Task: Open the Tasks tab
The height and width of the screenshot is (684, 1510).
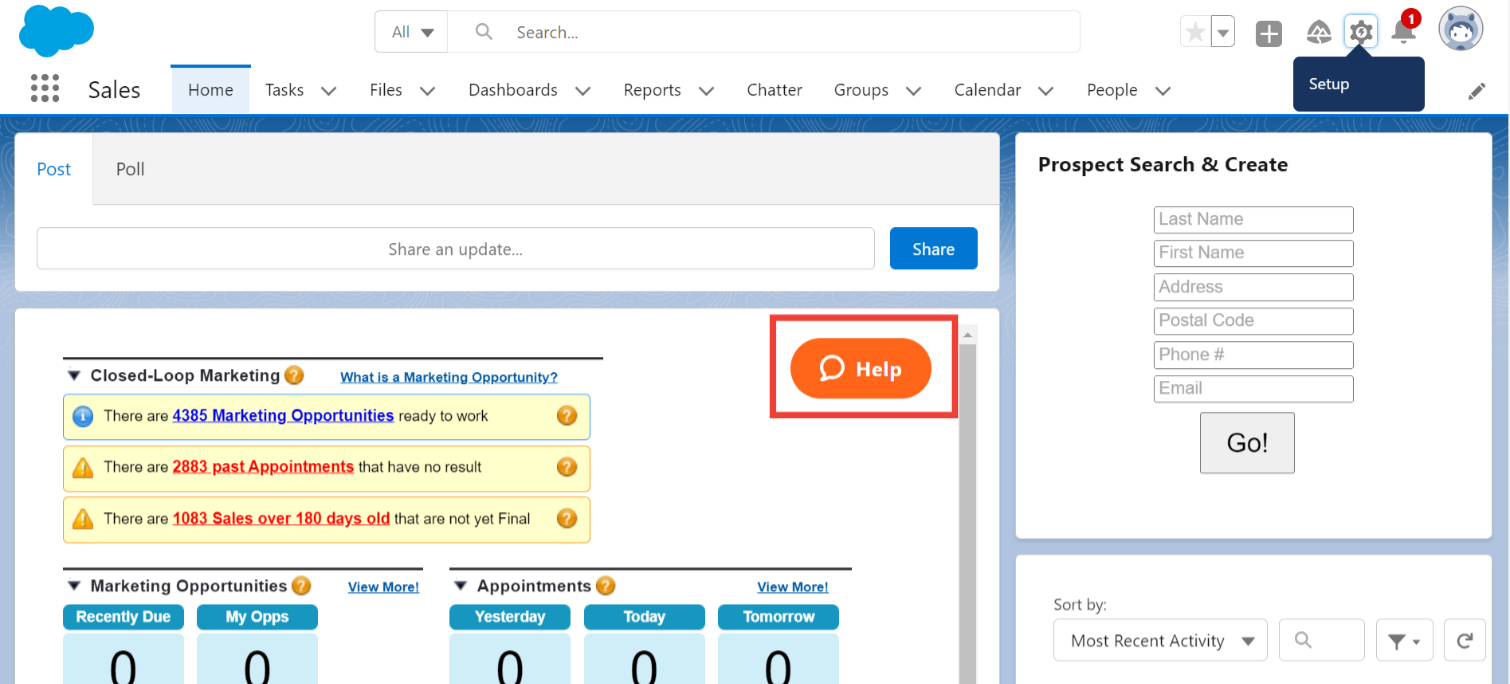Action: point(284,90)
